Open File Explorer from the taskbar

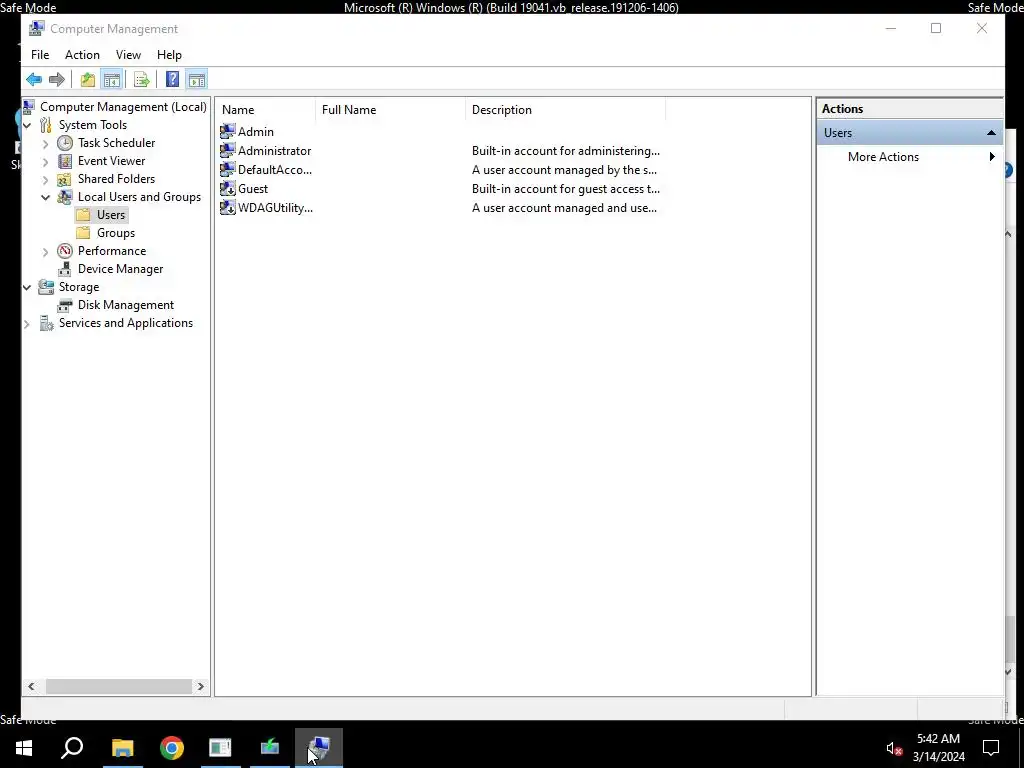[123, 748]
